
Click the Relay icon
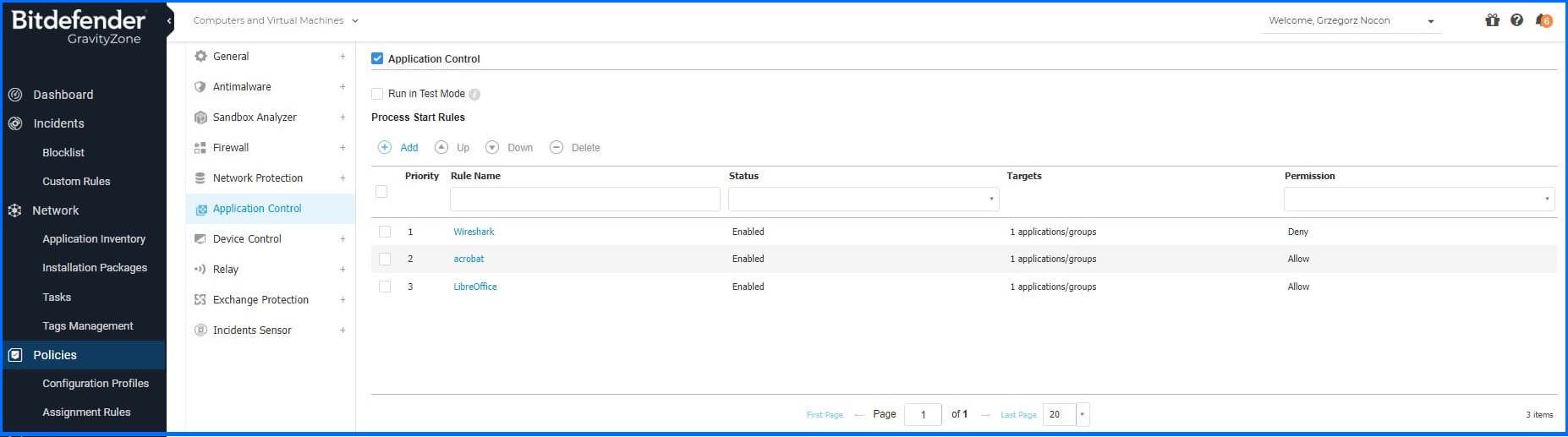coord(200,269)
